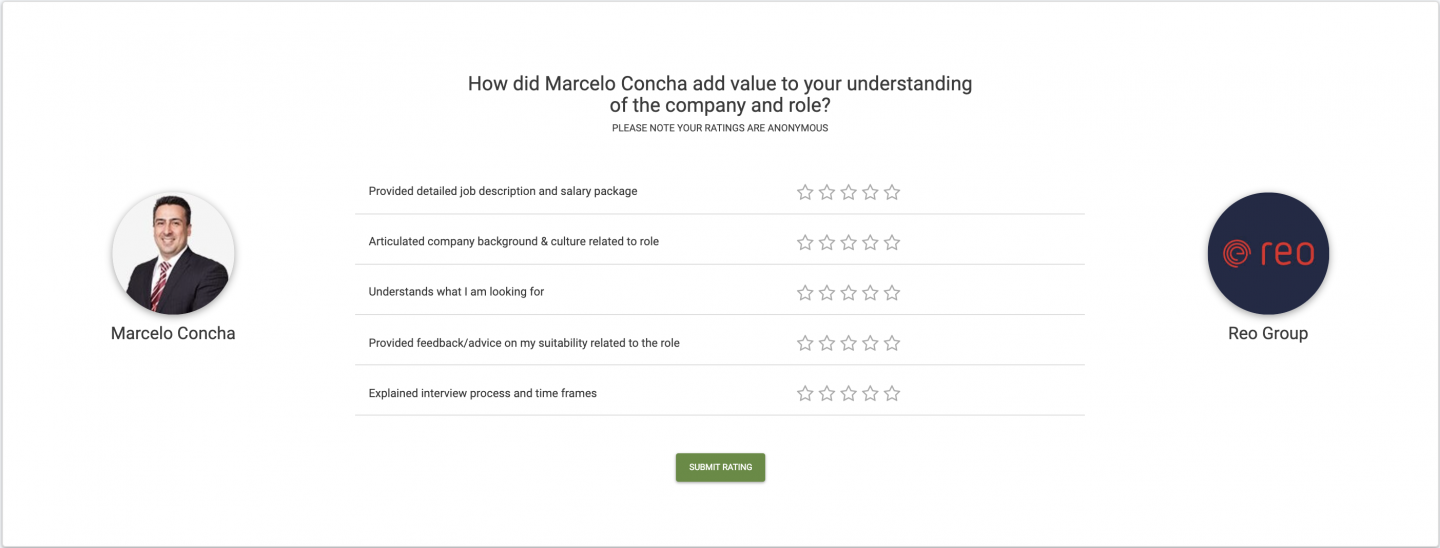Give five stars for interview process and time frames
1440x548 pixels.
point(892,393)
